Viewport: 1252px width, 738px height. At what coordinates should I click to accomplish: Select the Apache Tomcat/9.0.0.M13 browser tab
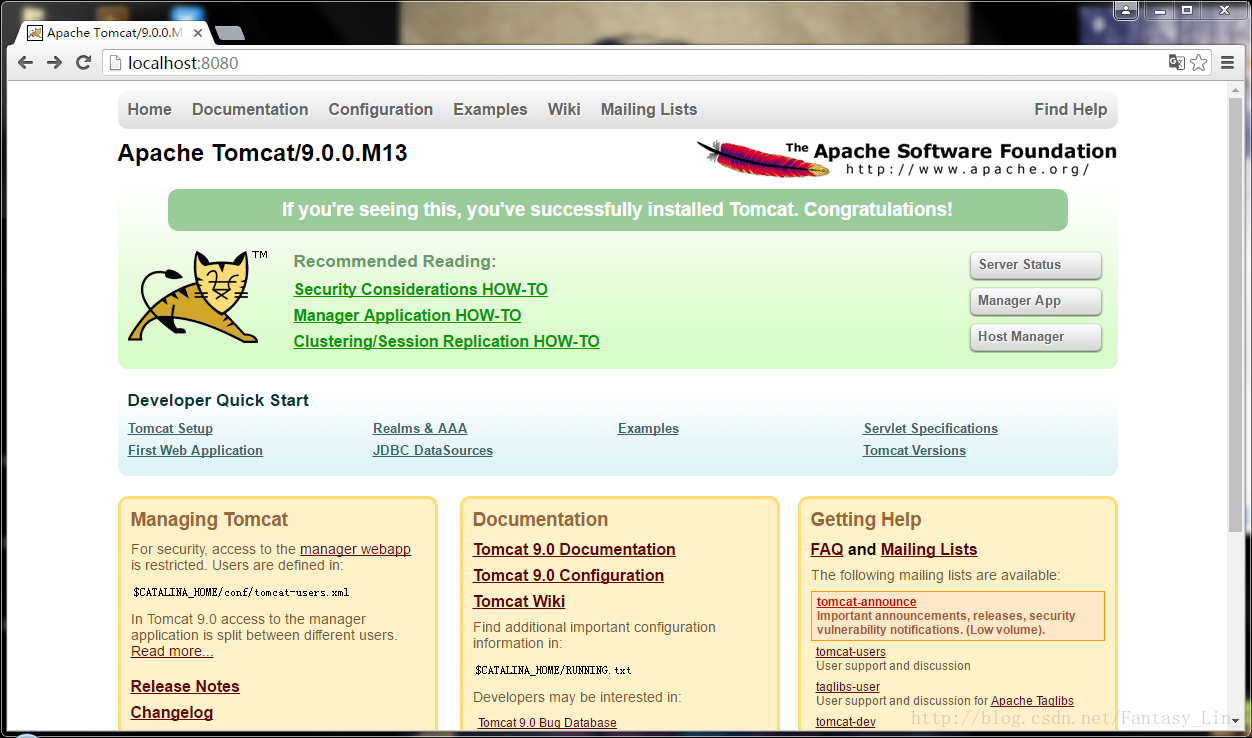tap(114, 33)
